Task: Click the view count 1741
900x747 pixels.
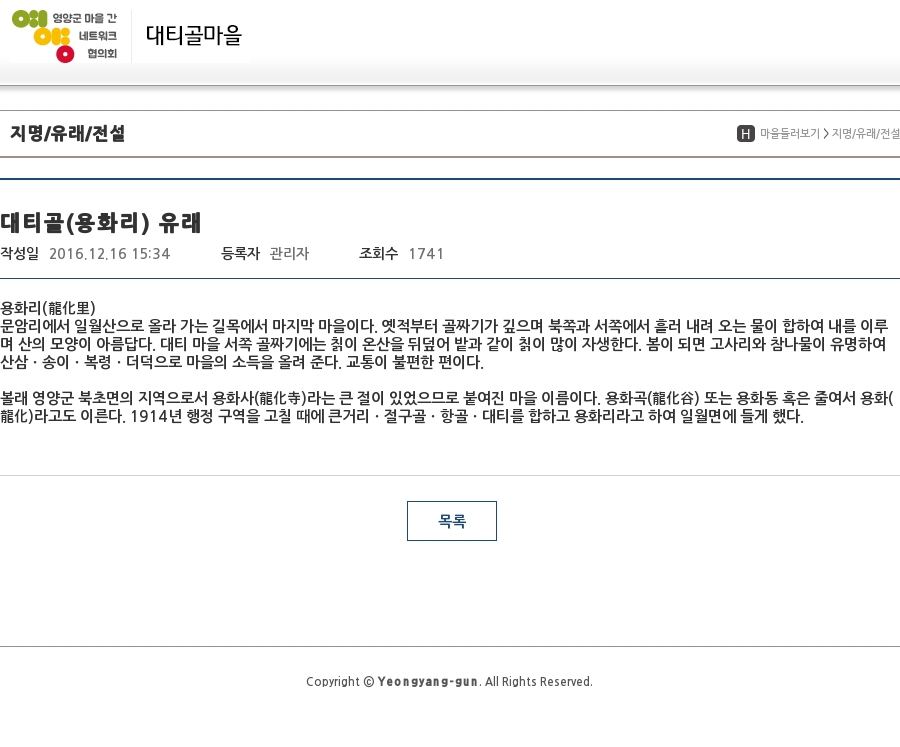Action: [x=426, y=254]
